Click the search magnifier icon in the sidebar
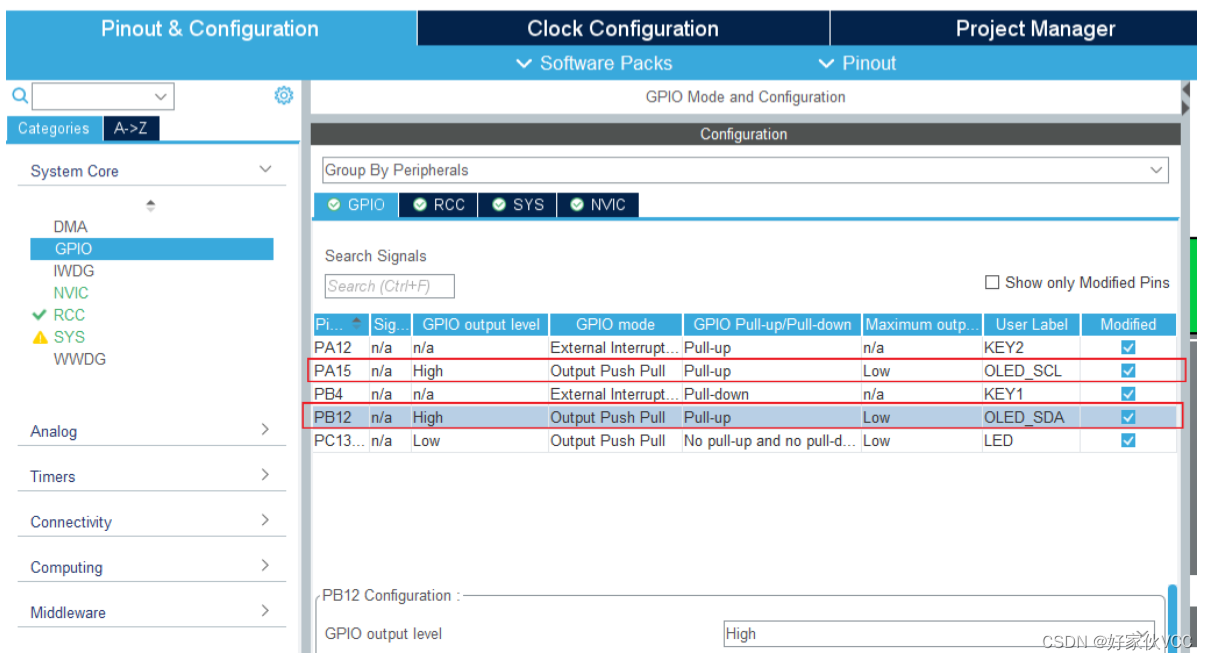The image size is (1208, 660). click(x=20, y=96)
